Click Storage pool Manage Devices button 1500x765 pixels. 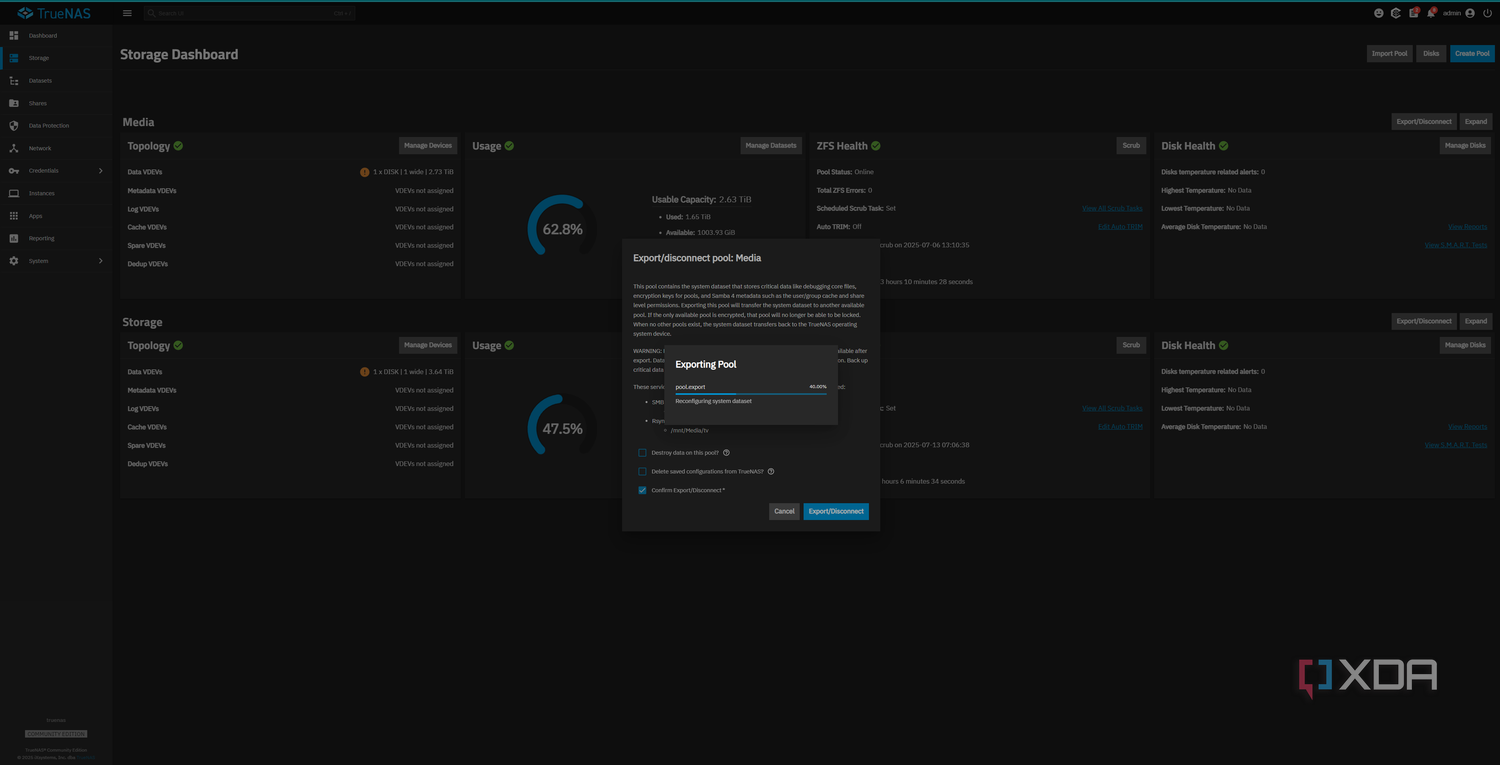point(428,345)
